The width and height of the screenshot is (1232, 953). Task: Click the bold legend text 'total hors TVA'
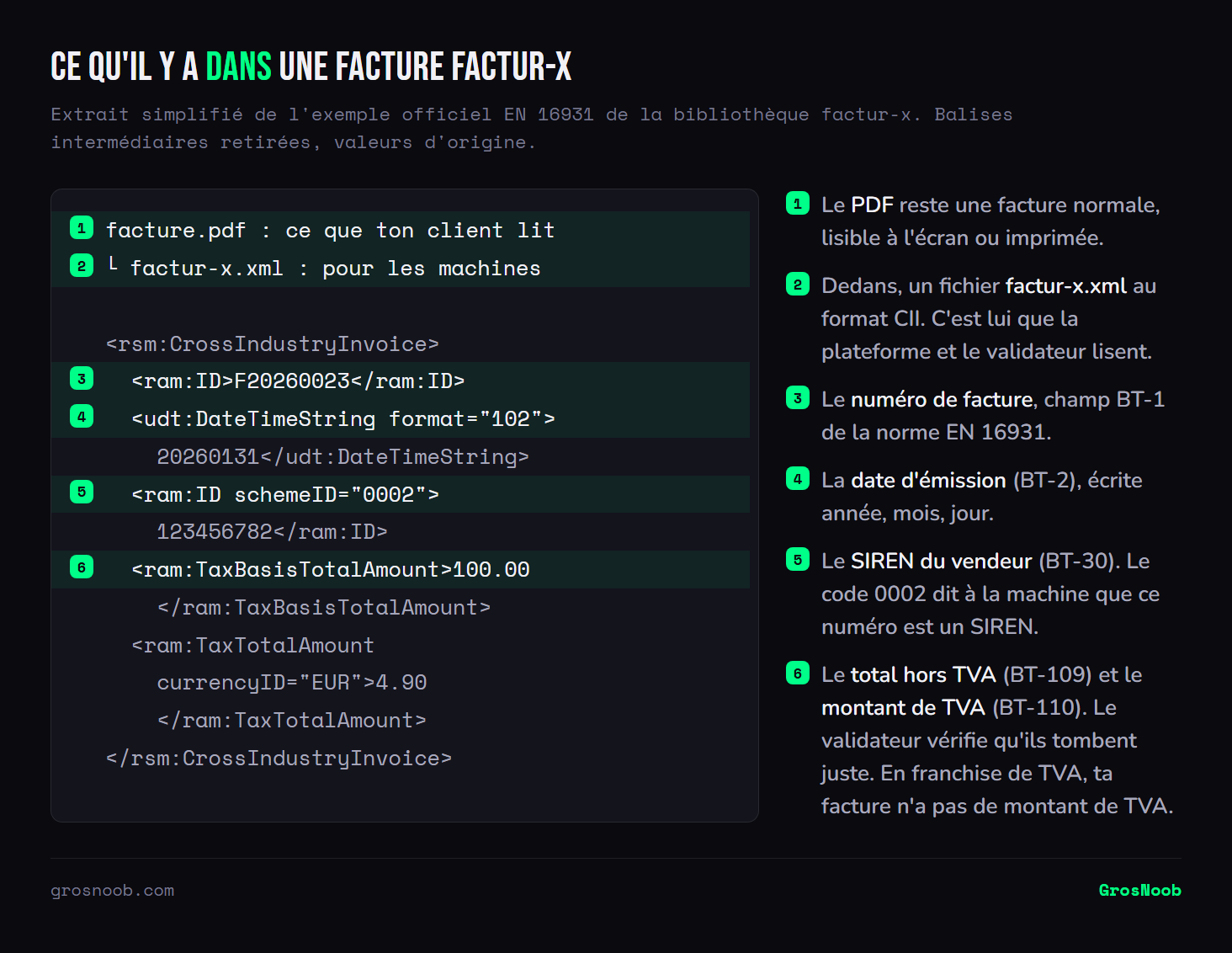point(923,675)
